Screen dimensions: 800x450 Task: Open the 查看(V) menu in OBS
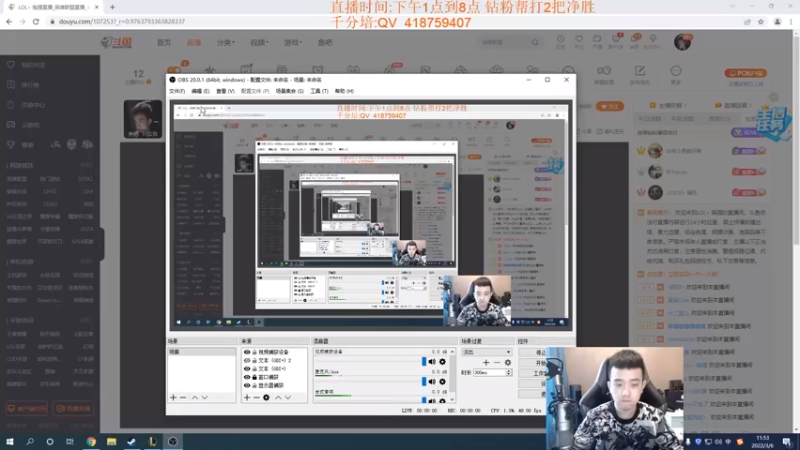coord(225,91)
